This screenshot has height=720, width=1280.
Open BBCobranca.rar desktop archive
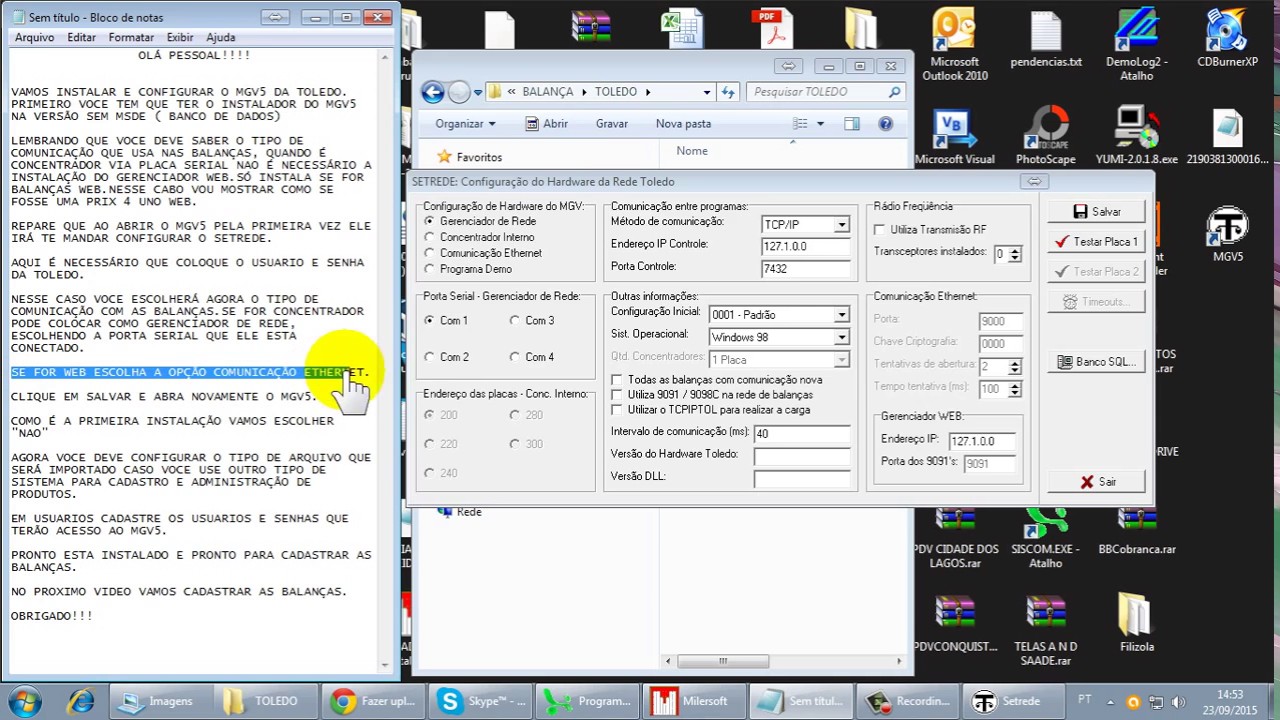pyautogui.click(x=1137, y=530)
